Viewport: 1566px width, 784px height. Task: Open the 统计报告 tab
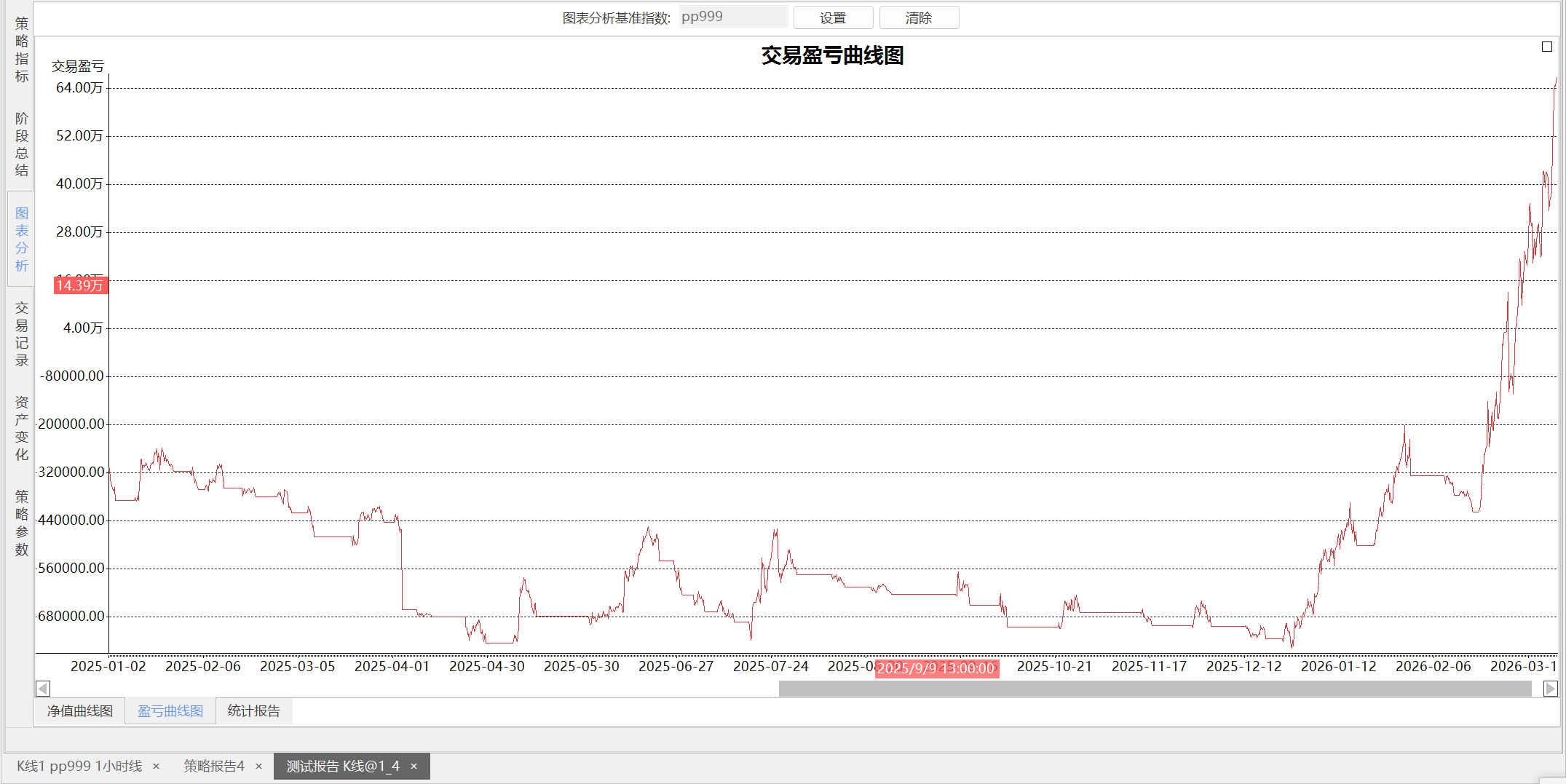[x=253, y=711]
